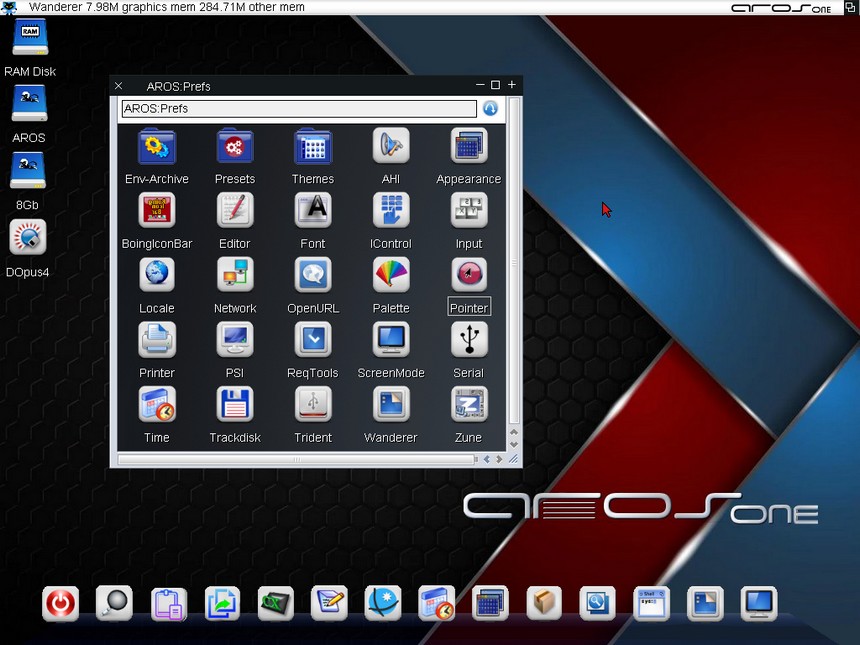Open the DOpus4 desktop icon
860x645 pixels.
pos(28,238)
